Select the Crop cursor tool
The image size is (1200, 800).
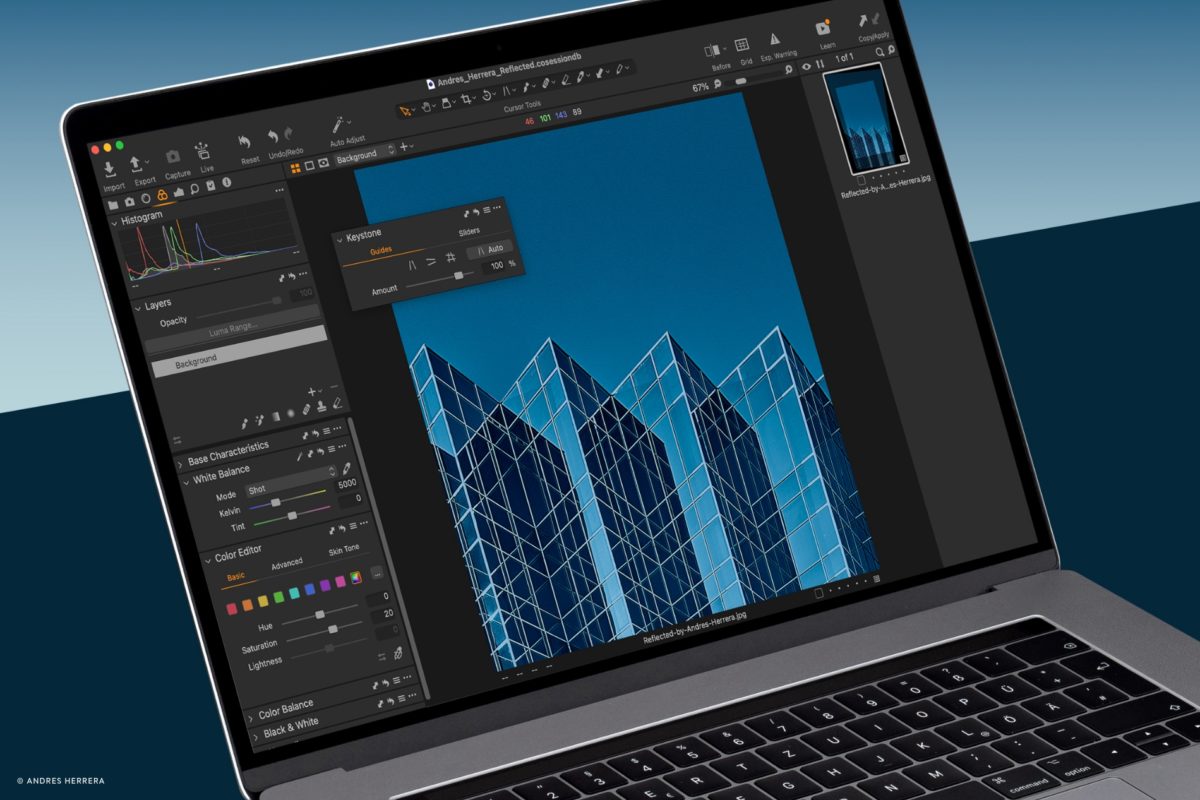(466, 100)
